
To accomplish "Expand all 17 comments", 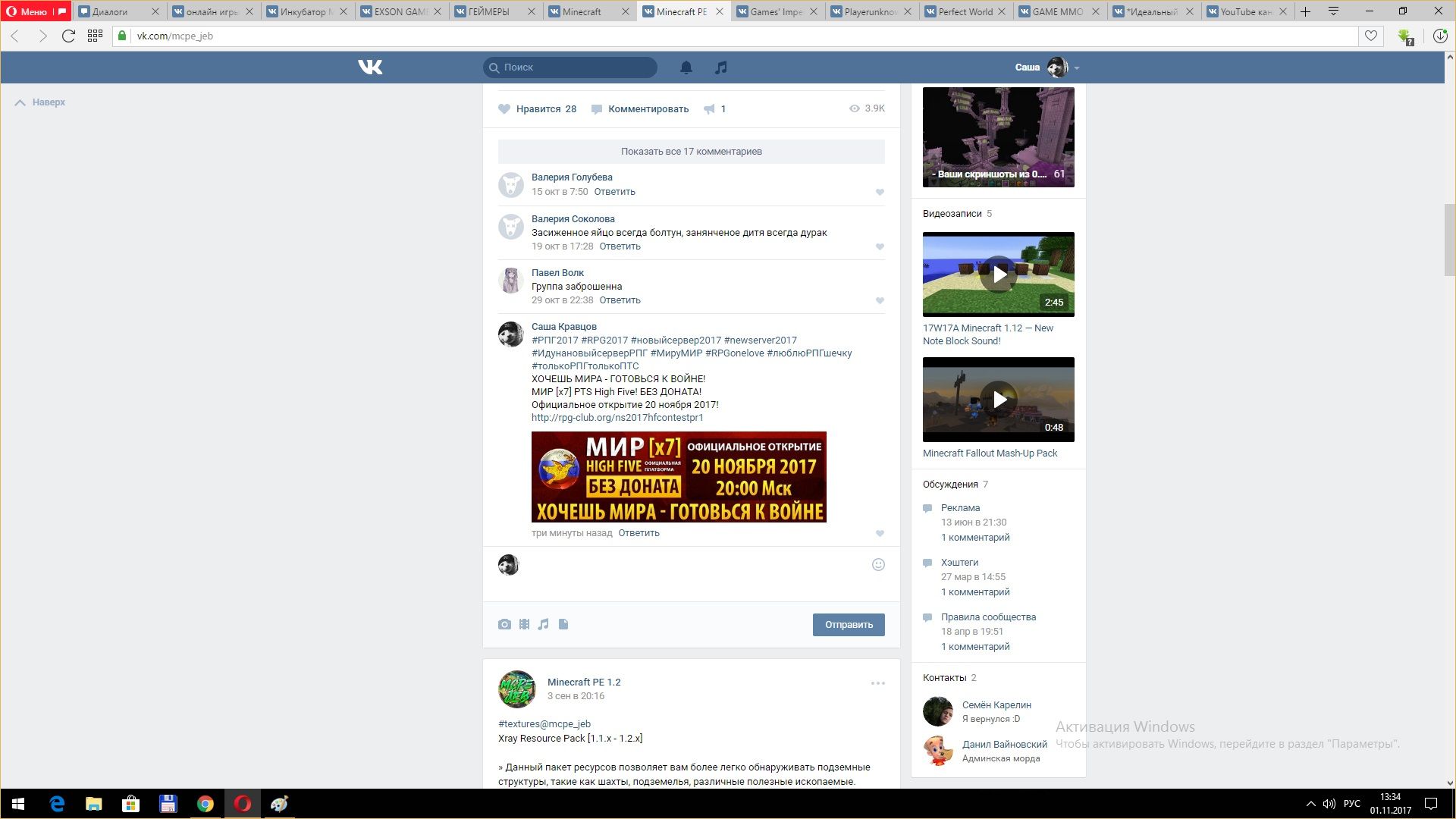I will [691, 152].
